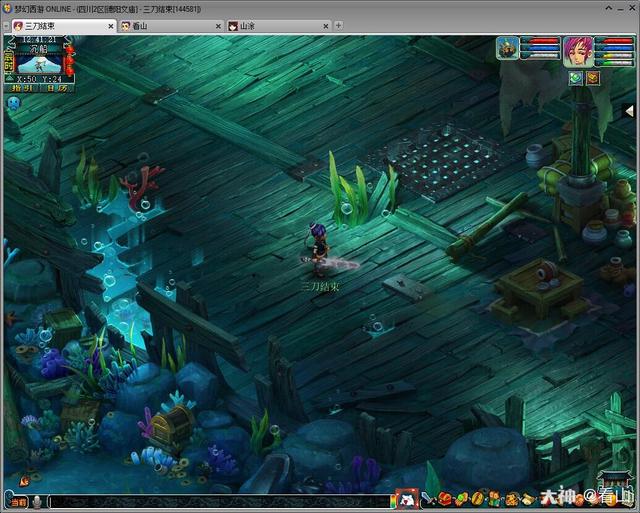This screenshot has height=513, width=640.
Task: Click the gold label on minimap left edge
Action: coord(8,63)
